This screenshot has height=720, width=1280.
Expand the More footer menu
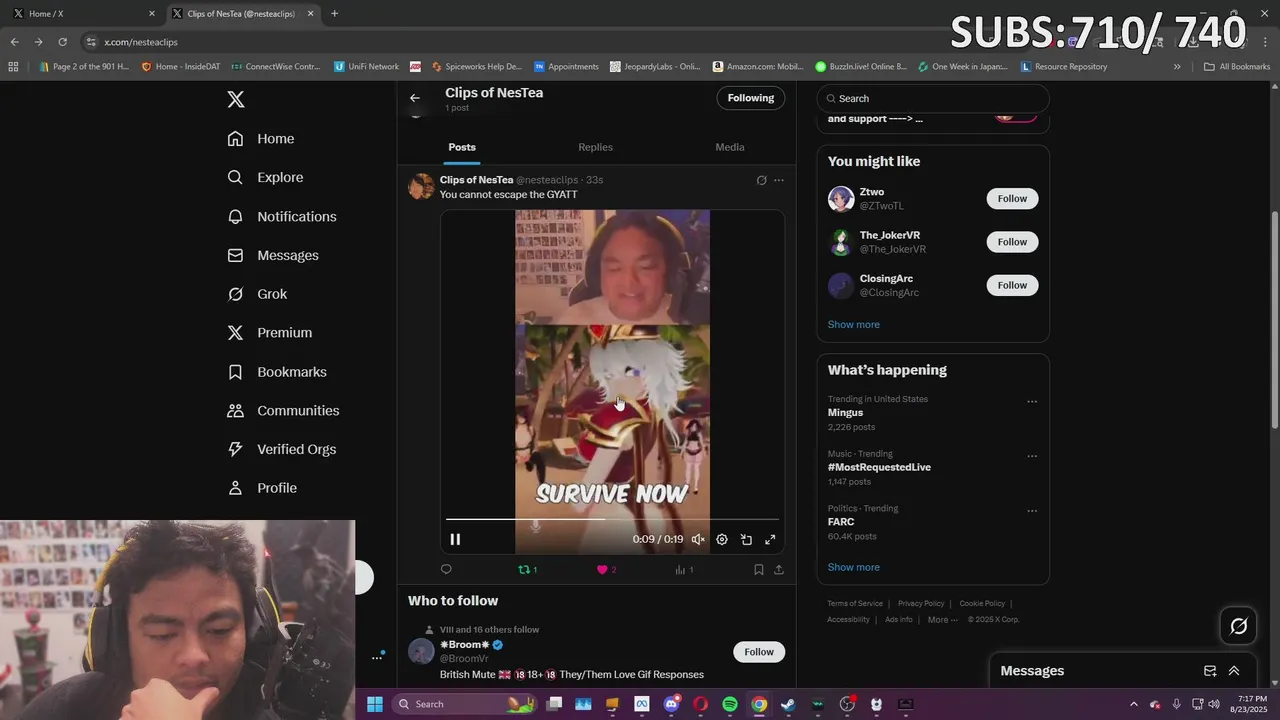pos(943,620)
